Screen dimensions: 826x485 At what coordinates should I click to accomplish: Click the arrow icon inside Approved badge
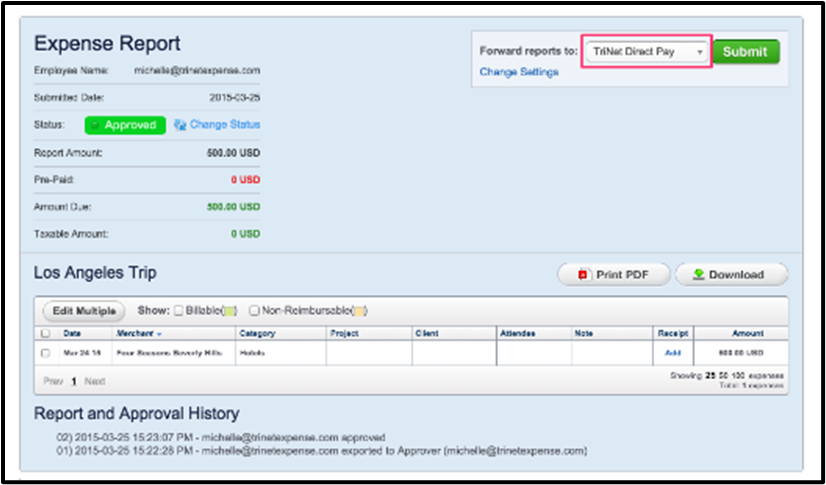pyautogui.click(x=95, y=125)
